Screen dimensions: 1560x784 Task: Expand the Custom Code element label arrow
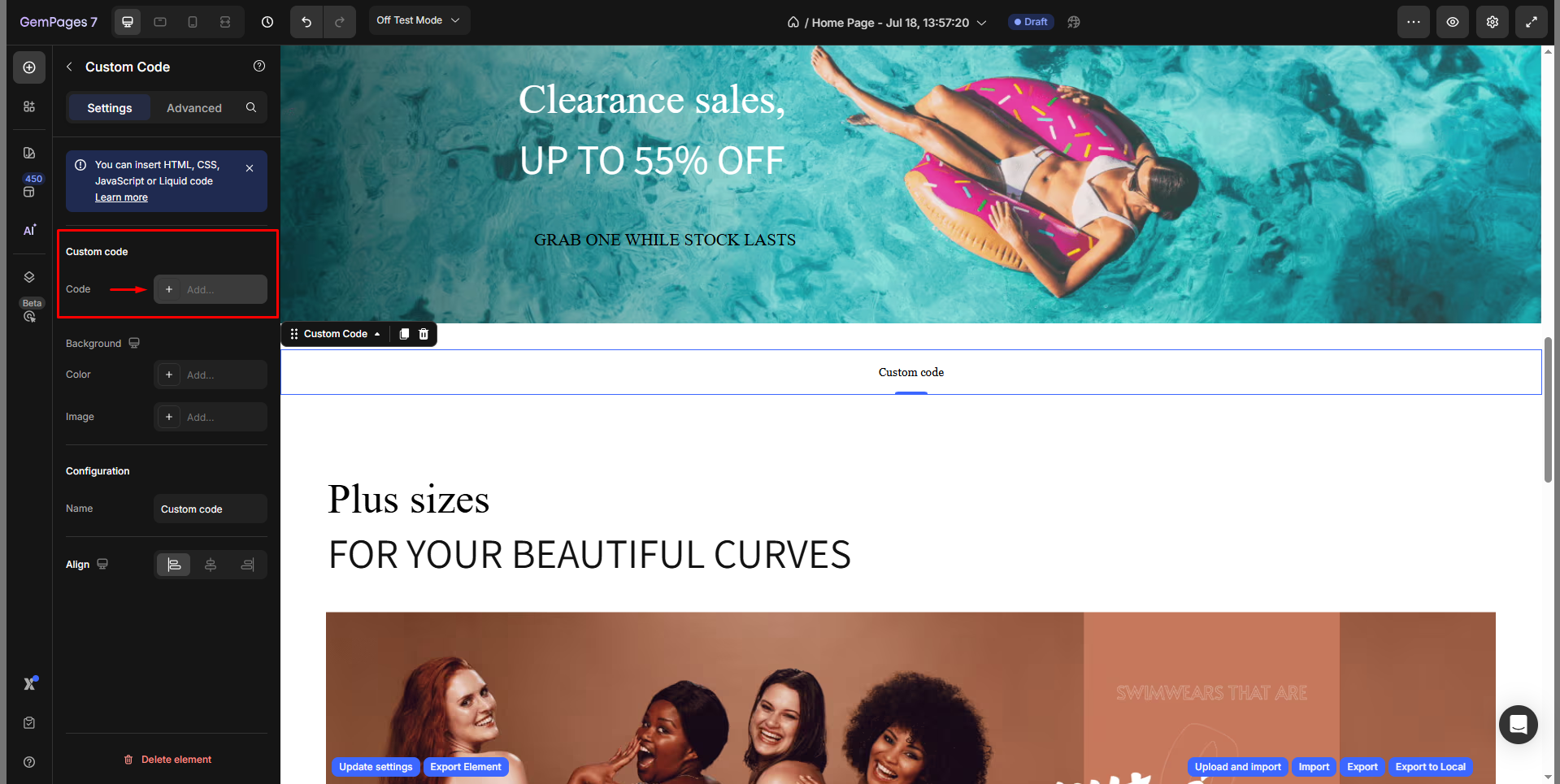click(x=377, y=334)
